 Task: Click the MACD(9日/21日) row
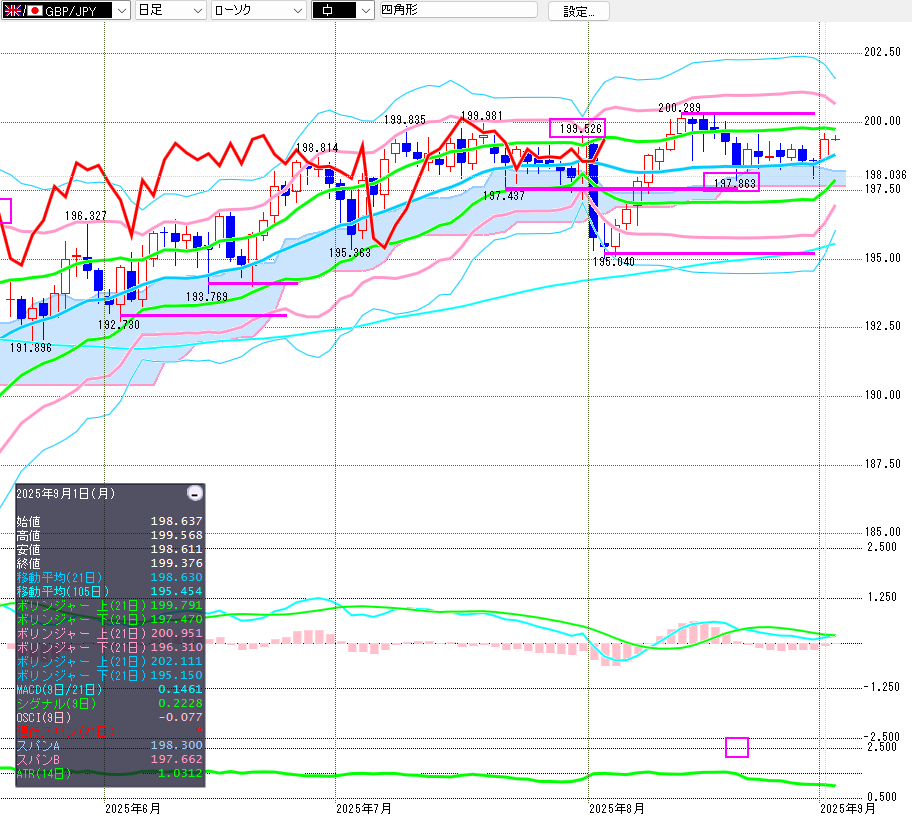click(109, 689)
